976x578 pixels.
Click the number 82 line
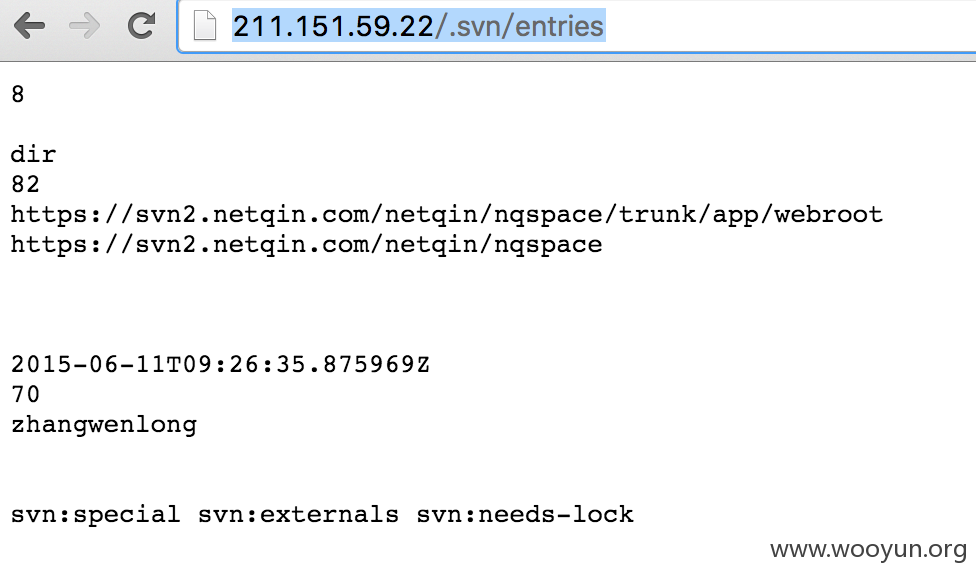pyautogui.click(x=25, y=184)
